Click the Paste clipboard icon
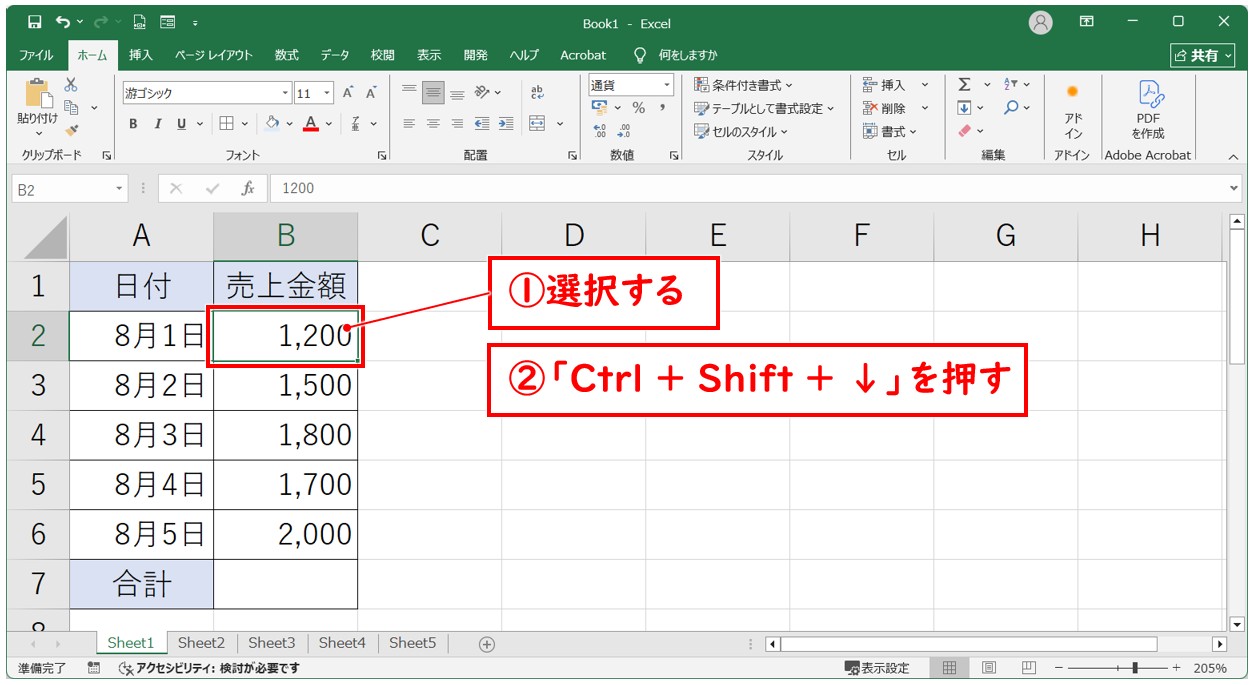This screenshot has width=1254, height=685. pyautogui.click(x=38, y=93)
